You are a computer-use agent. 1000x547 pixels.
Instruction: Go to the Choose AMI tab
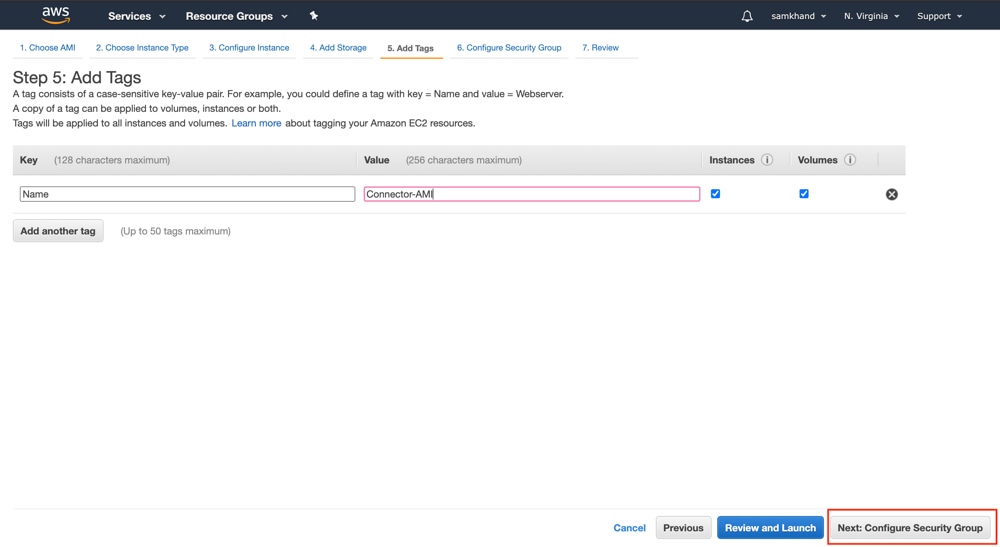(47, 48)
